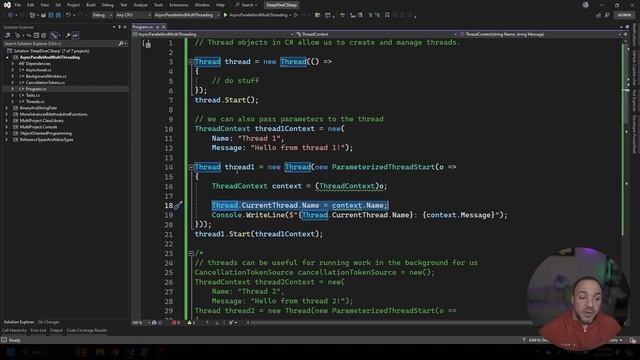The image size is (640, 360).
Task: Switch to the Program.cs editor tab
Action: coord(143,27)
